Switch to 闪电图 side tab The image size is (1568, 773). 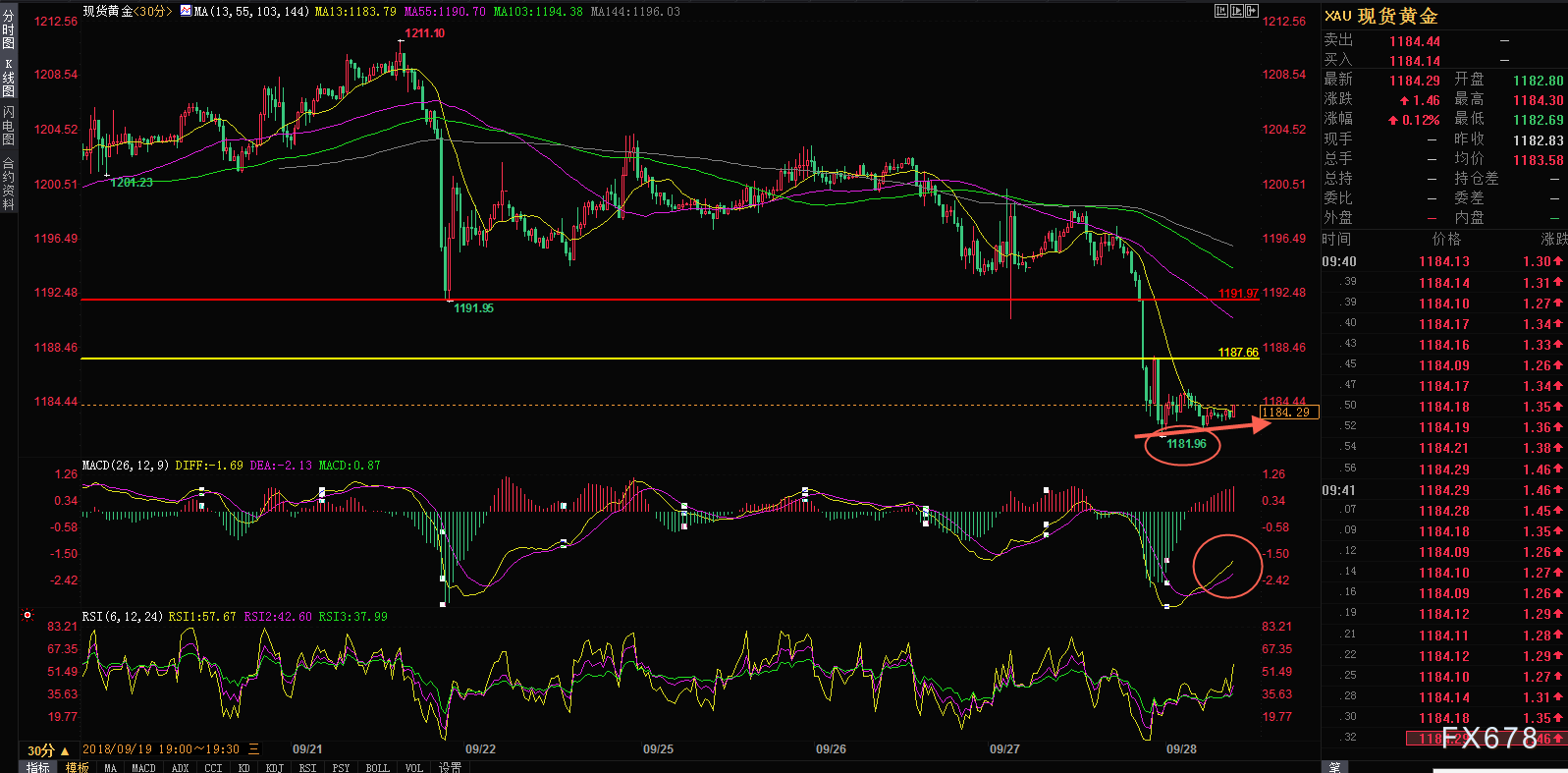point(9,126)
